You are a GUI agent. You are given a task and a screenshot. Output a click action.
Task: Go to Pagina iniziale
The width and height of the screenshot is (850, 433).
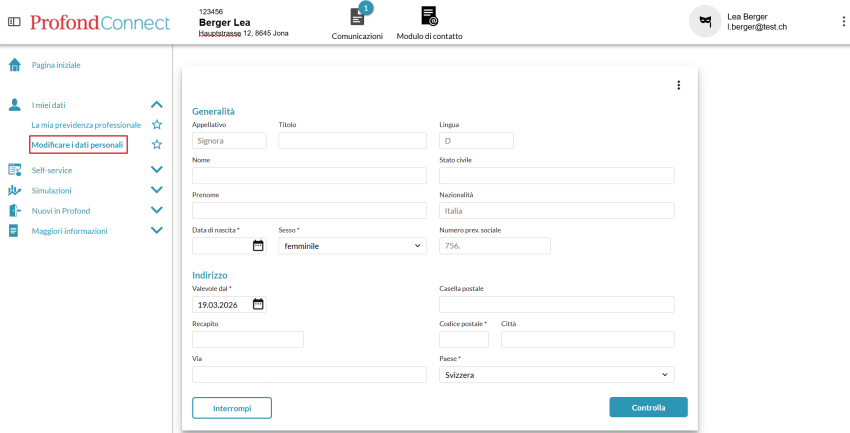click(x=56, y=65)
